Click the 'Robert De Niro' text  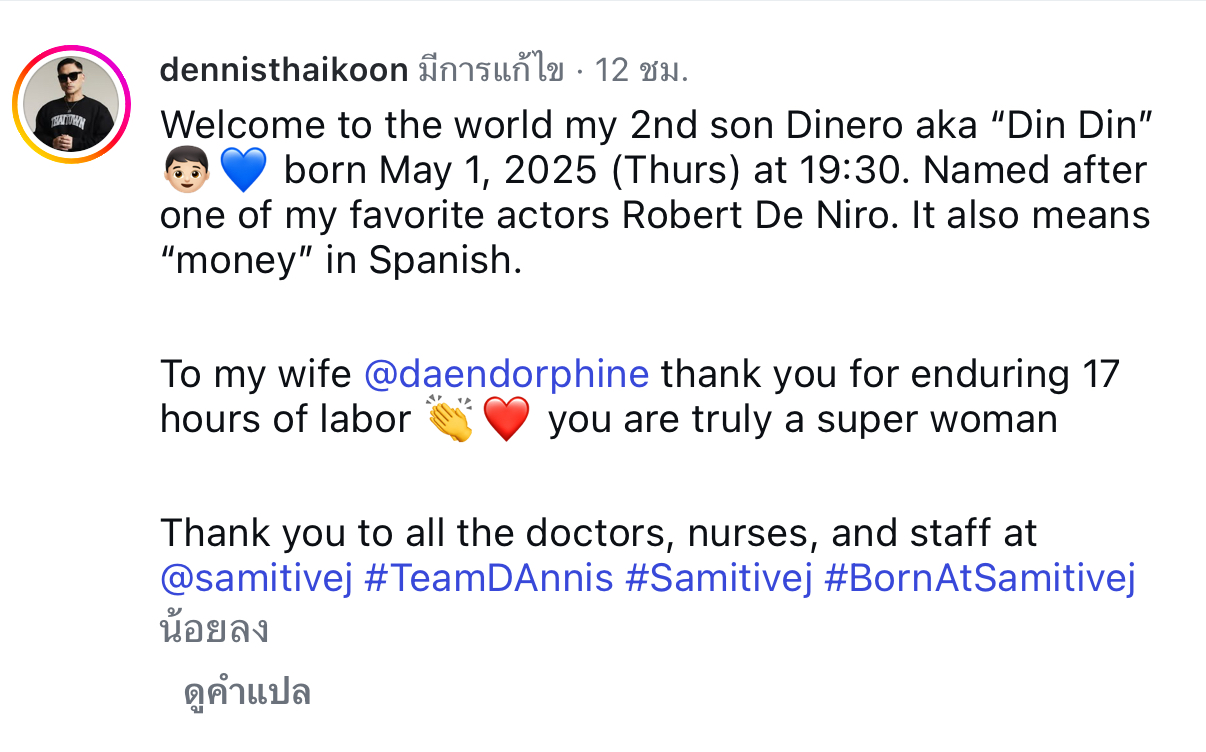point(755,216)
